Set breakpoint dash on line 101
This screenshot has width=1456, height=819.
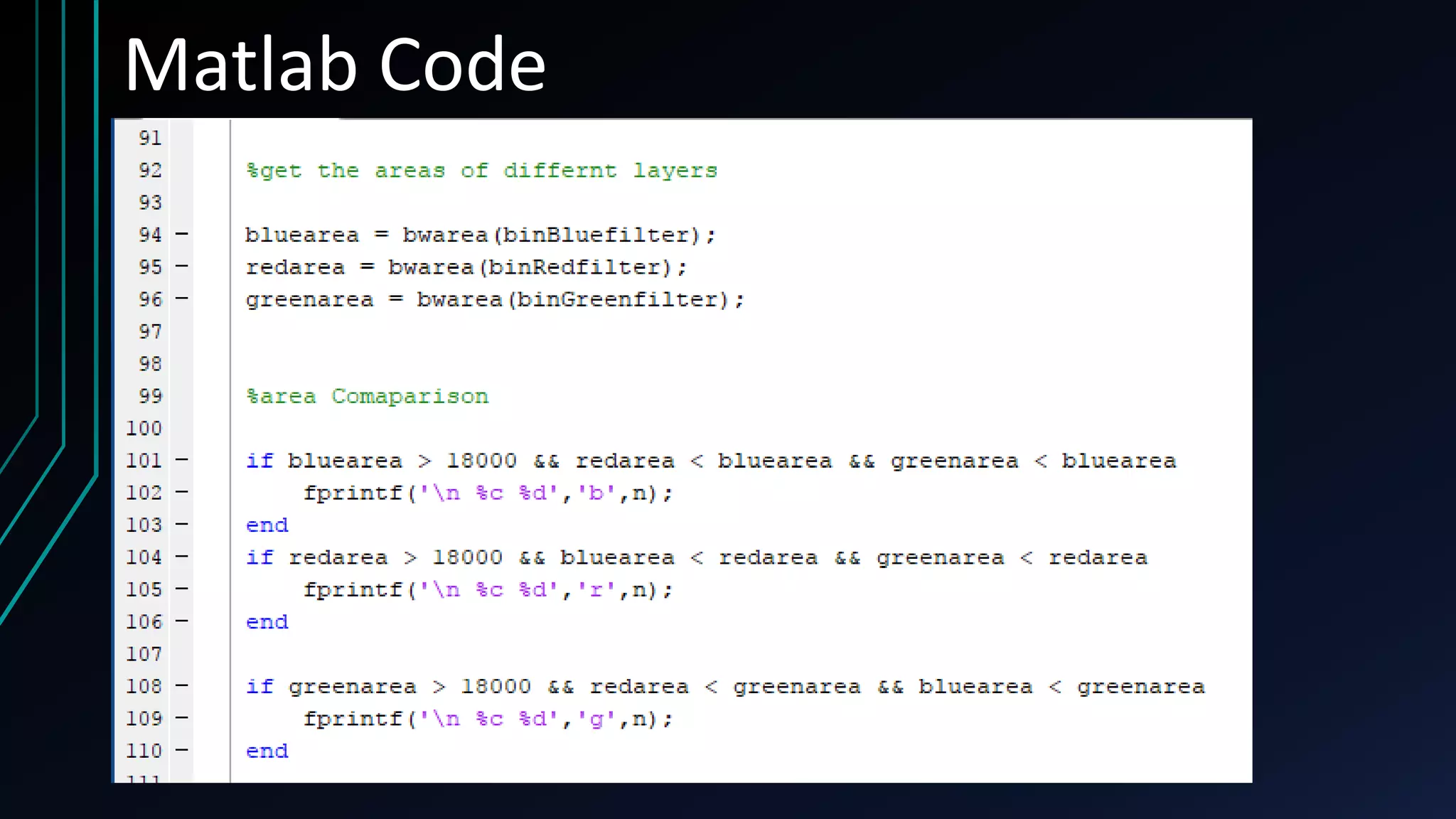click(x=182, y=460)
